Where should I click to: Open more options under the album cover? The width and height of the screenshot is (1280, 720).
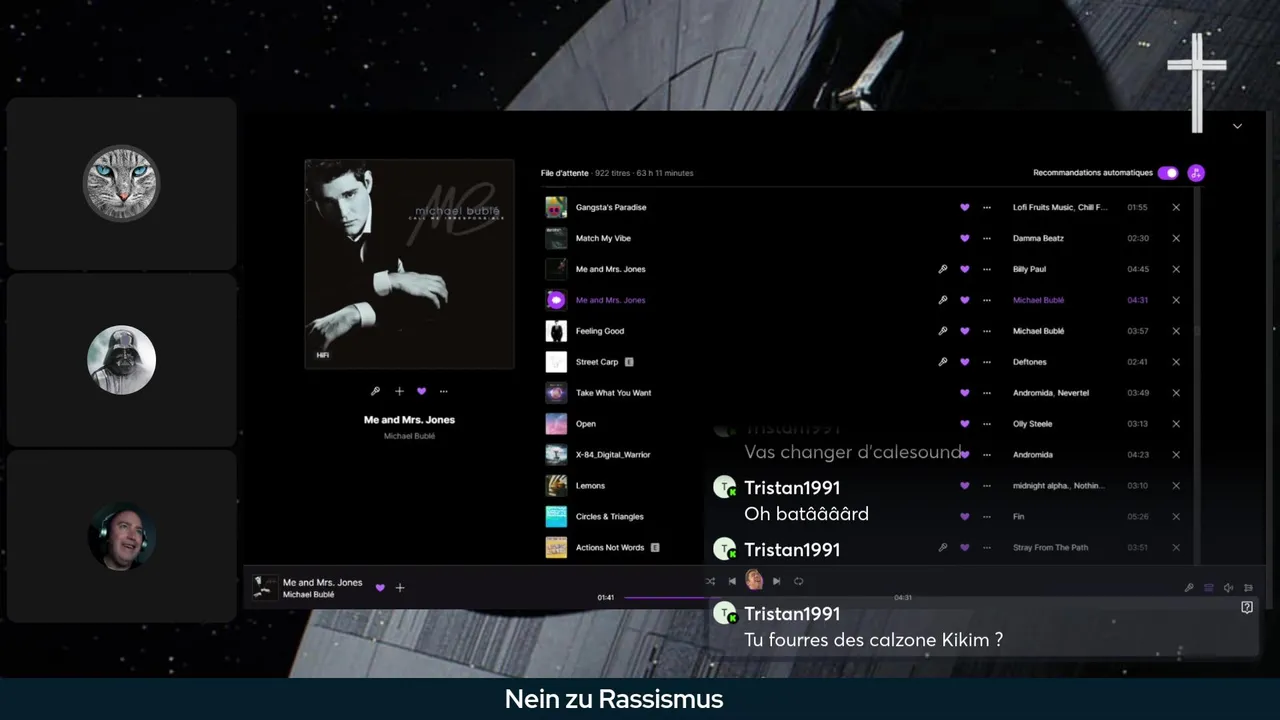point(444,391)
